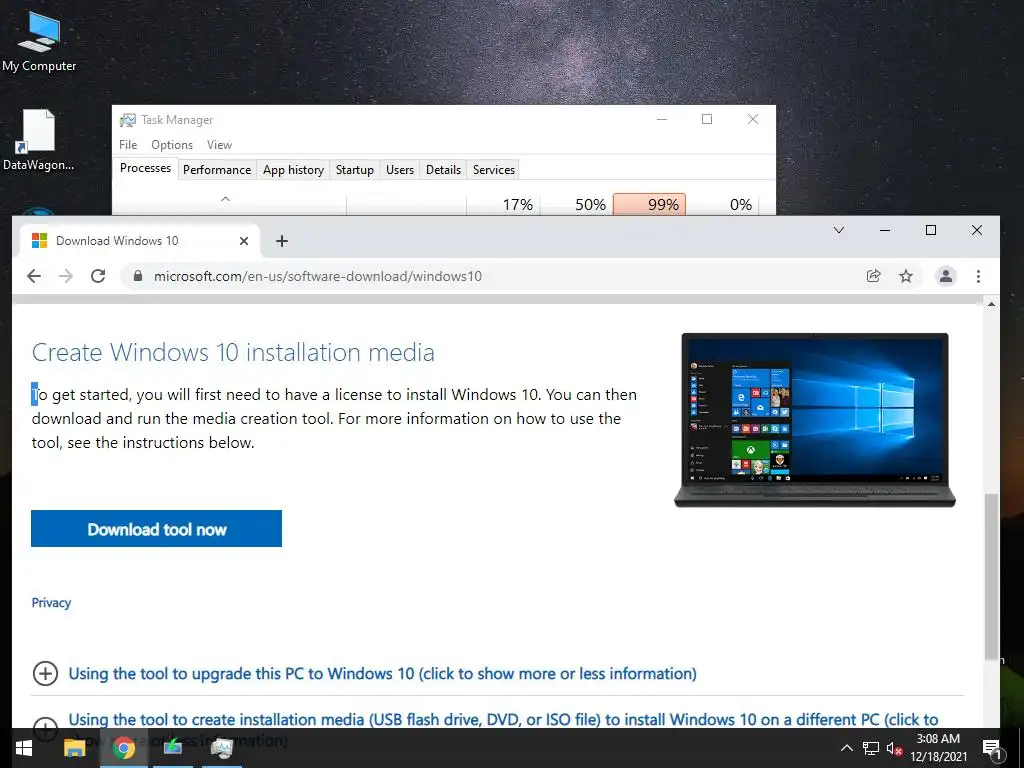
Task: Click scrollbar up arrow in Chrome
Action: (x=991, y=304)
